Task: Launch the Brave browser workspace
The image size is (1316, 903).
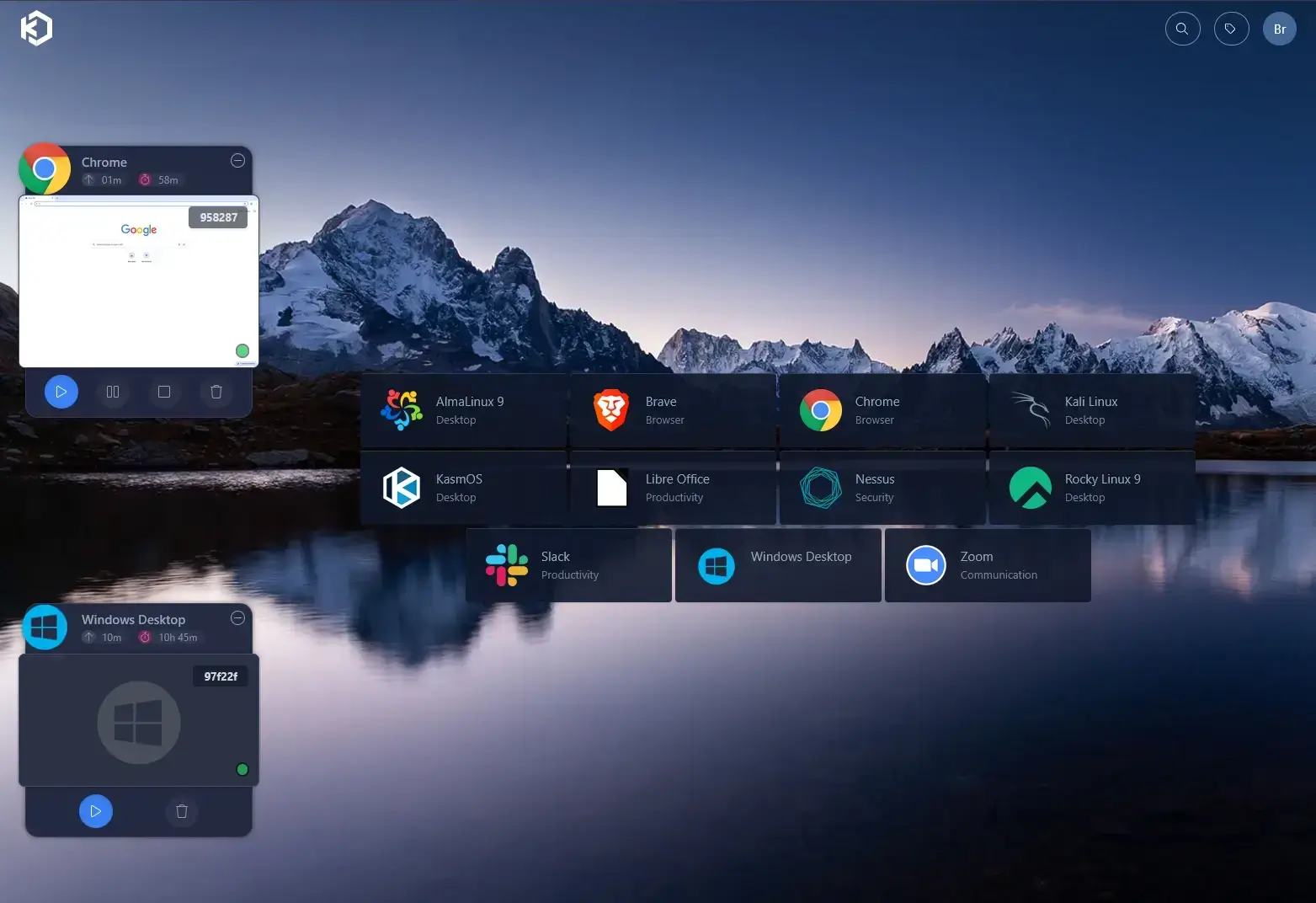Action: (x=673, y=410)
